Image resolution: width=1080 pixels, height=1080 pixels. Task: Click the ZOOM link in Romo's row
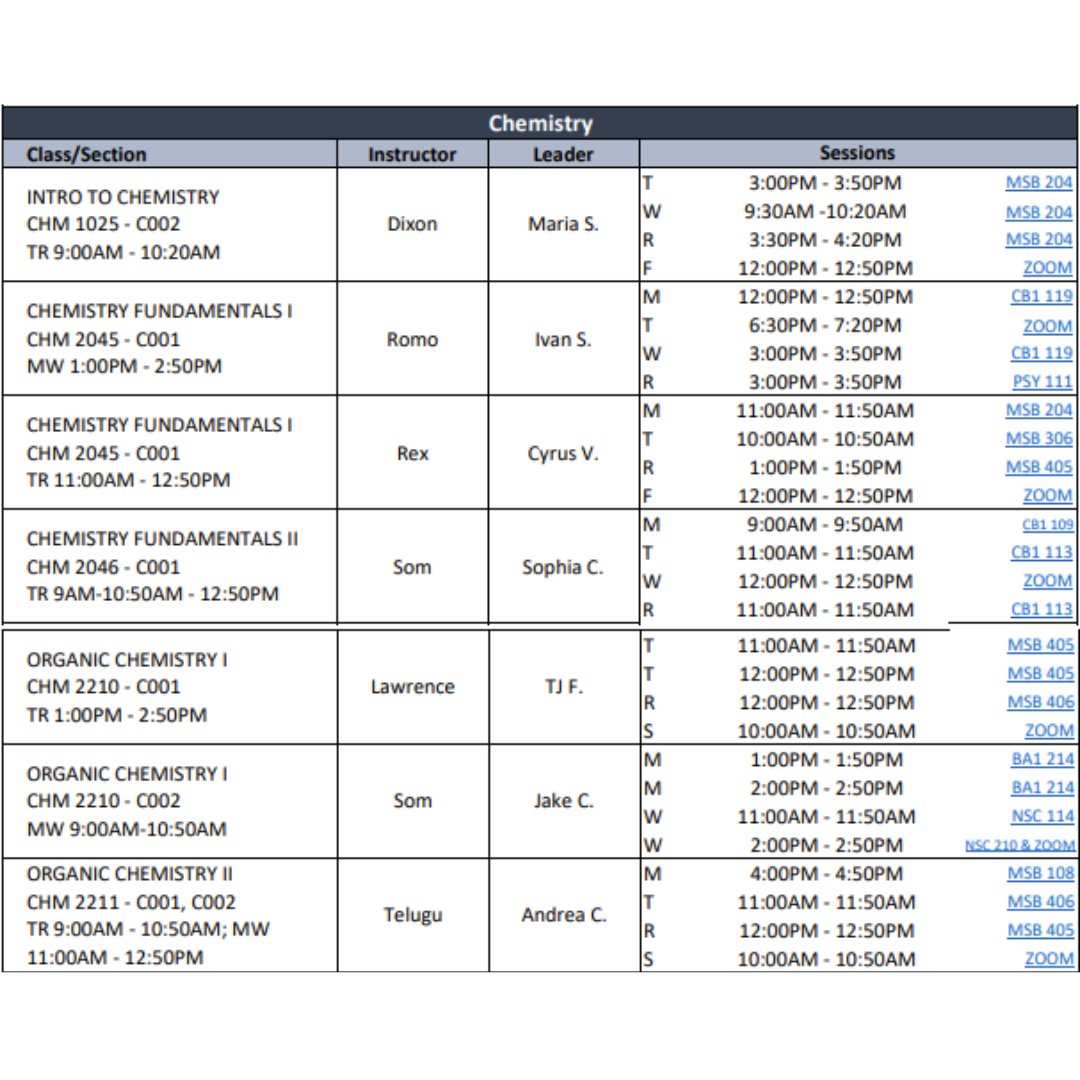[1046, 325]
